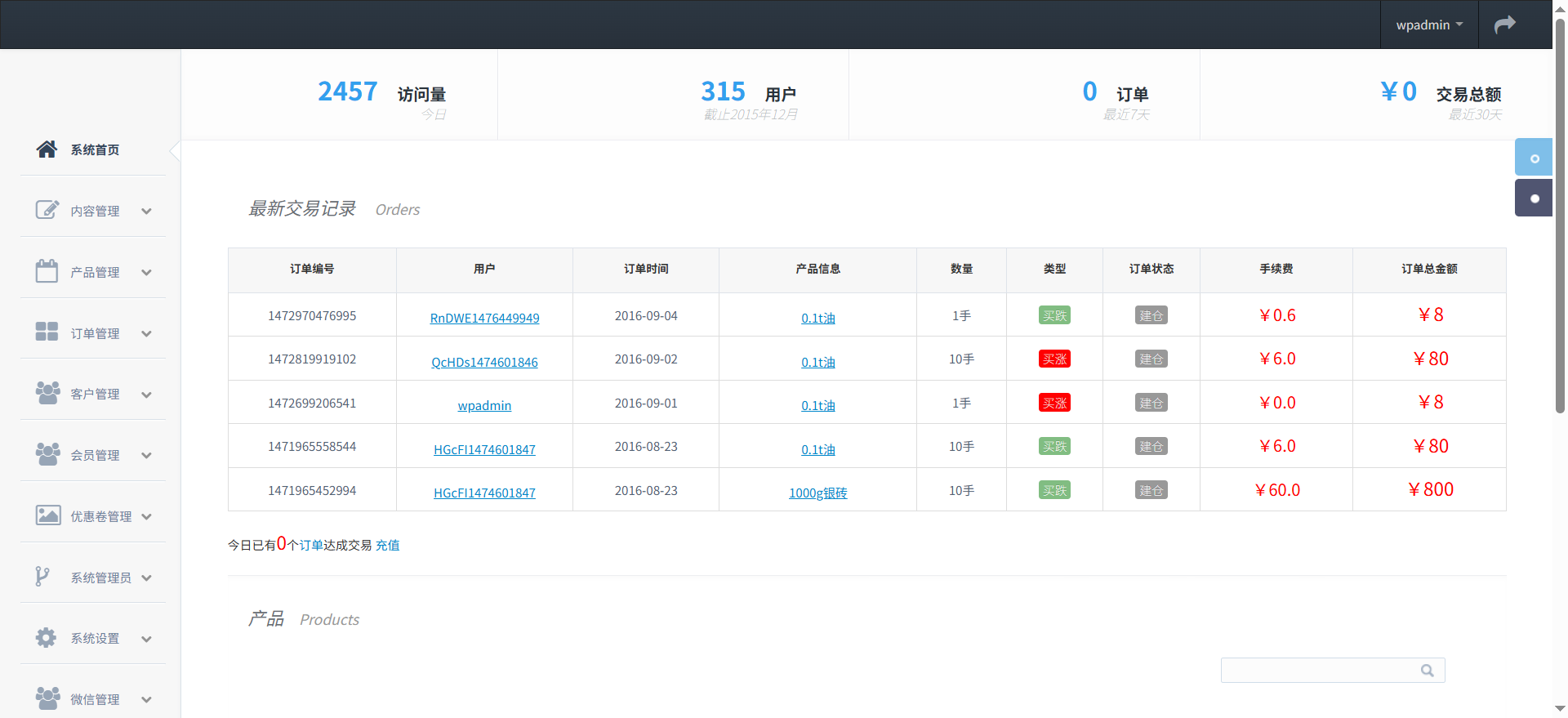Click the calendar icon beside 产品管理
Image resolution: width=1568 pixels, height=718 pixels.
coord(47,271)
